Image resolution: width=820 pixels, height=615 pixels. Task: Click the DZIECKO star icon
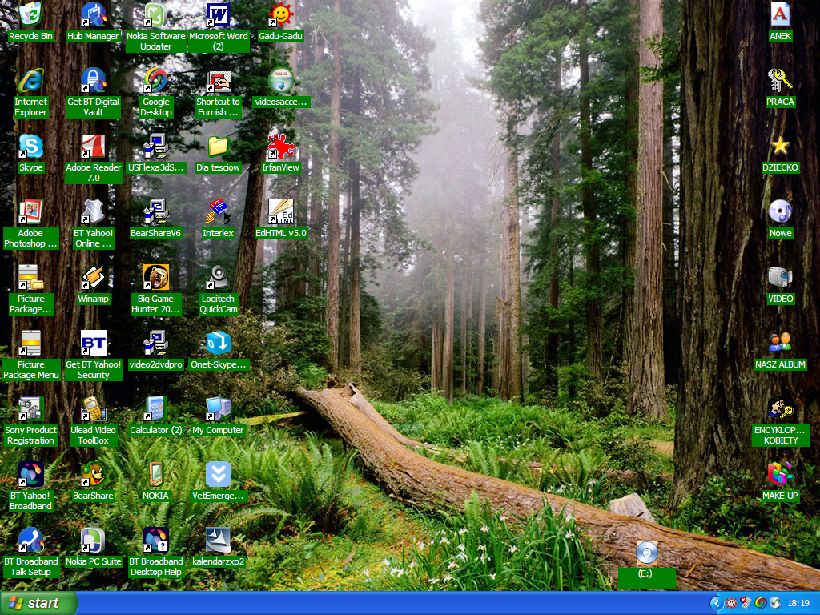tap(780, 147)
